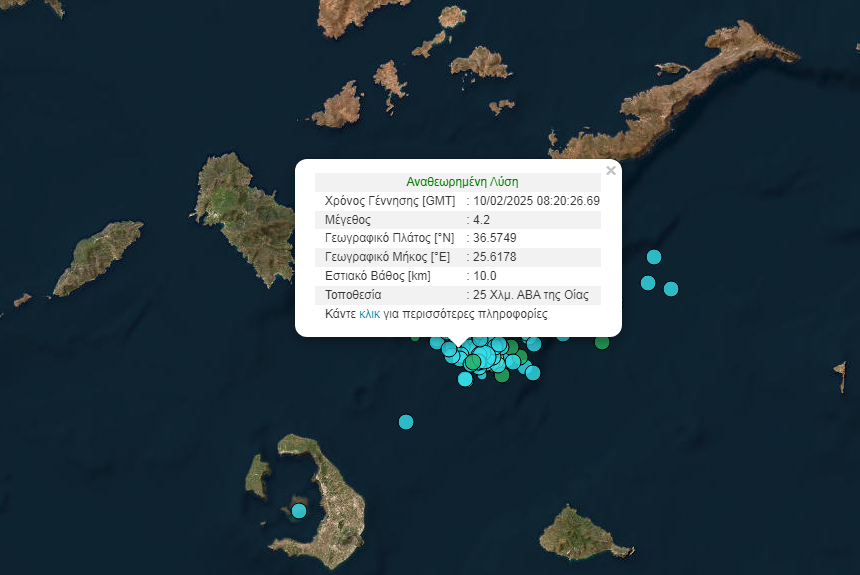Close the earthquake info popup
Viewport: 860px width, 575px height.
pos(610,171)
